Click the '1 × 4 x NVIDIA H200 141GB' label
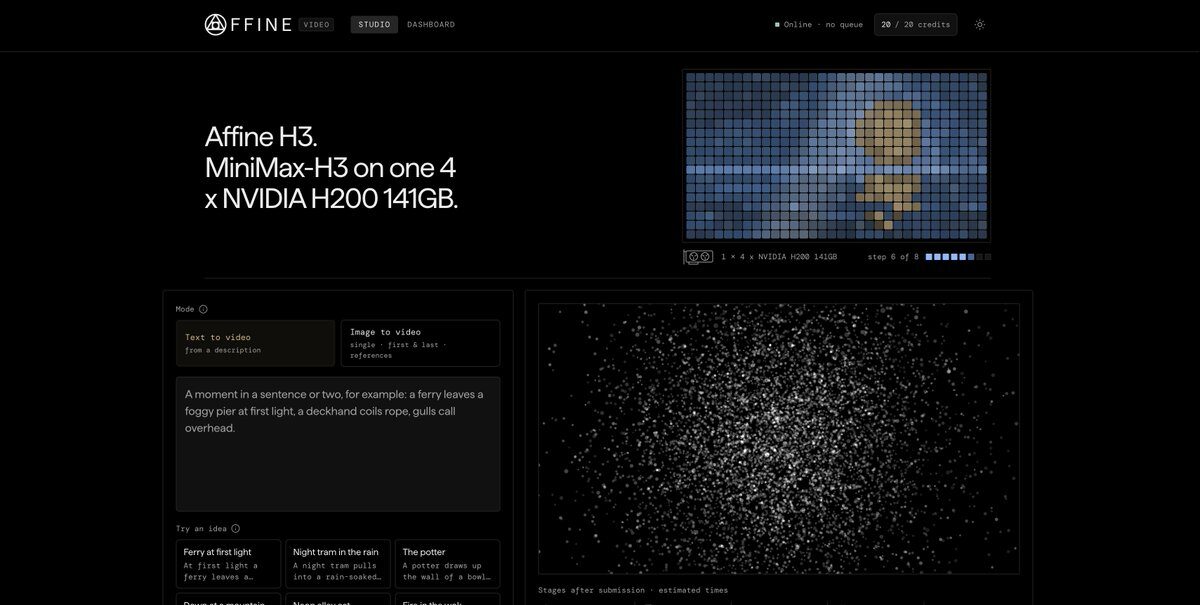1200x605 pixels. pos(779,257)
